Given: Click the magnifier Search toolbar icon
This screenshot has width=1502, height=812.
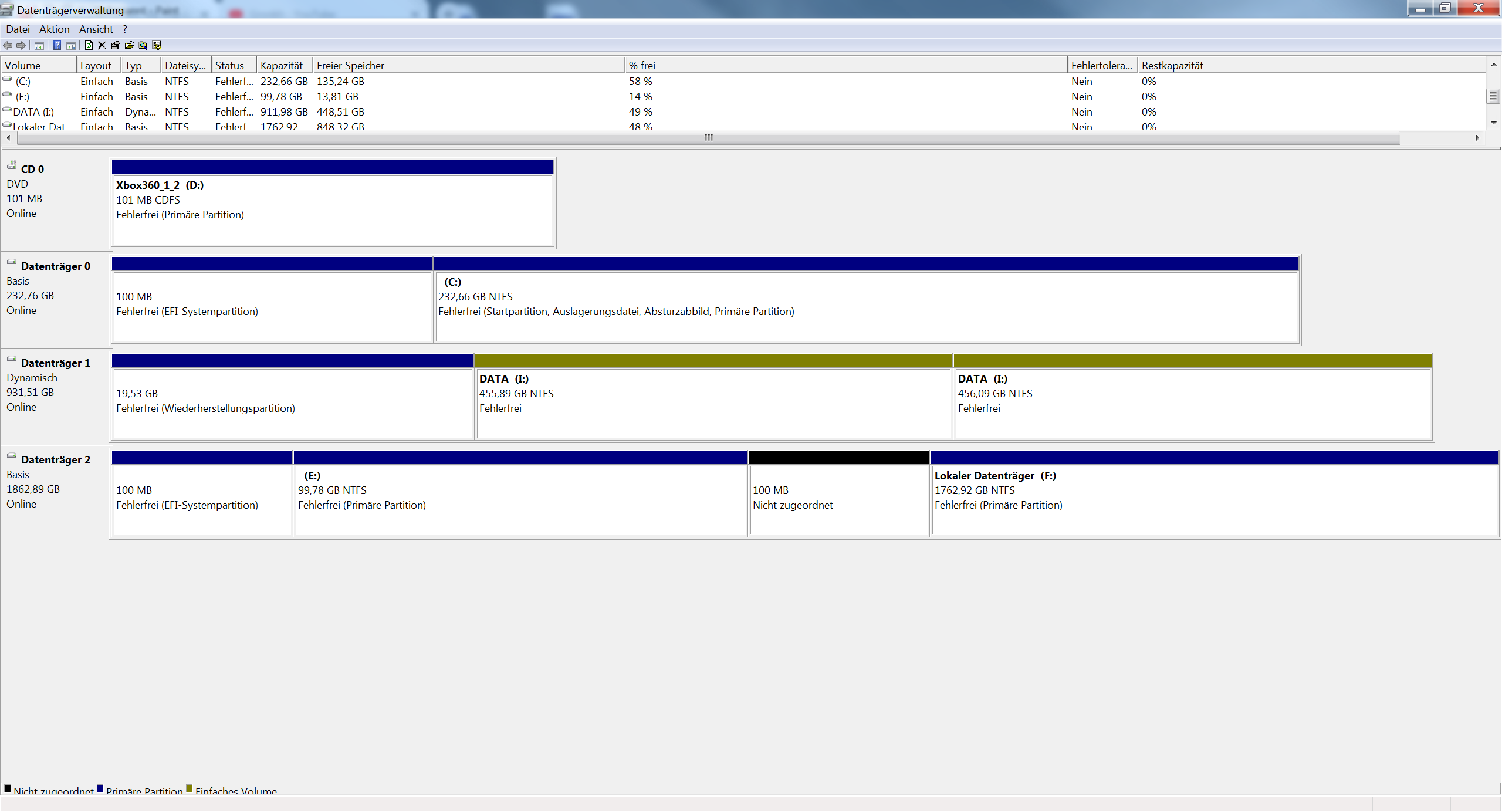Looking at the screenshot, I should pos(143,45).
